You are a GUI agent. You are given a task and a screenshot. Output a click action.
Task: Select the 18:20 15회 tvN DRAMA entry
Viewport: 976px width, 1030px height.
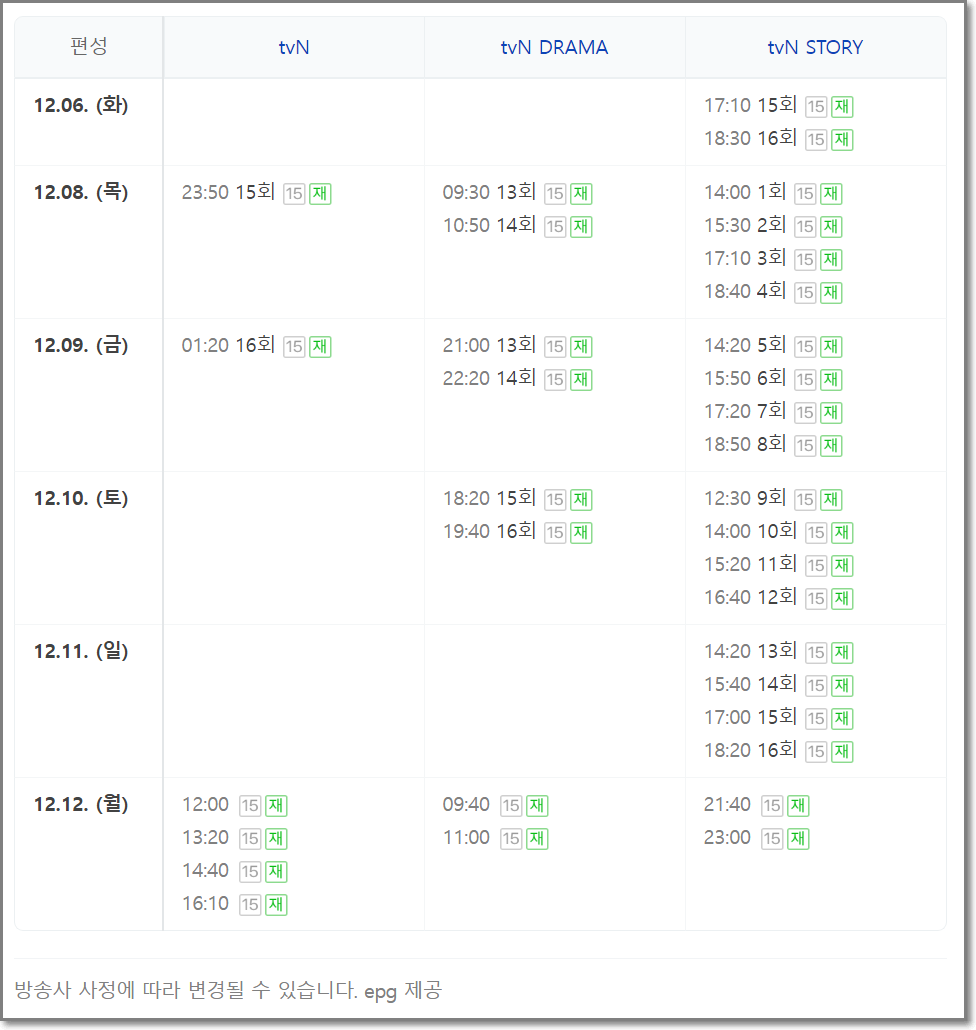click(489, 499)
